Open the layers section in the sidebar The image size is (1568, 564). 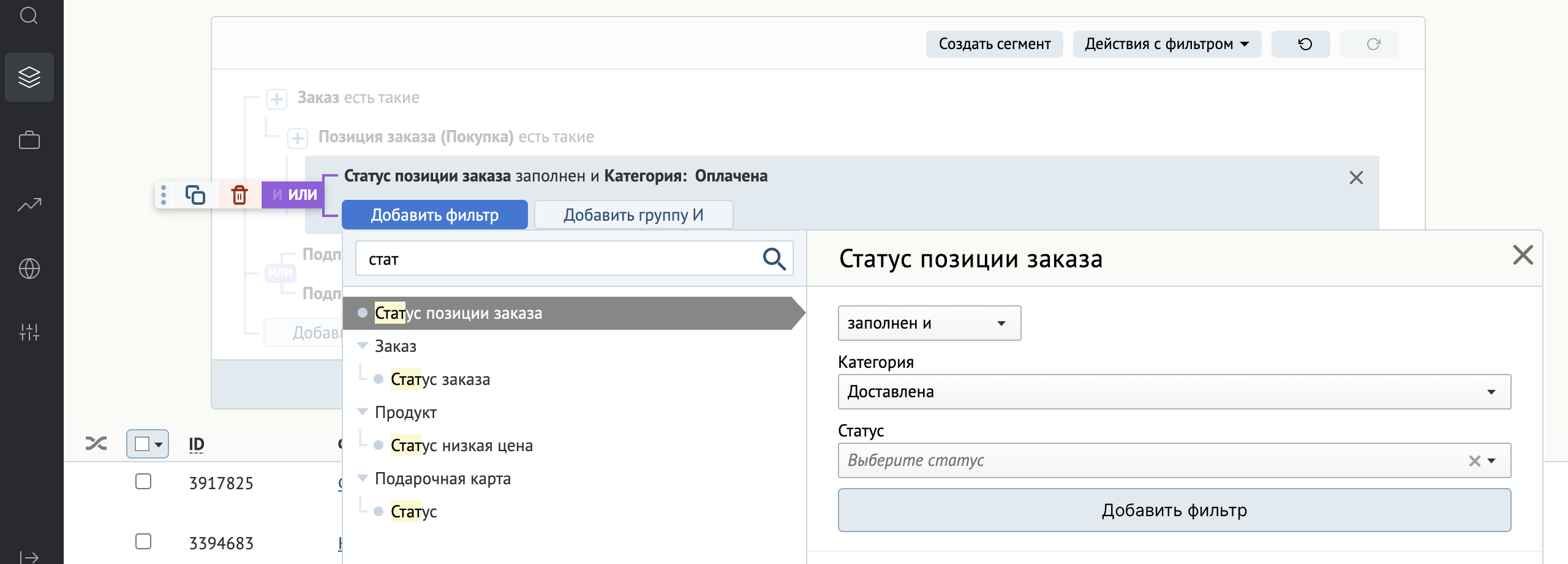tap(29, 77)
